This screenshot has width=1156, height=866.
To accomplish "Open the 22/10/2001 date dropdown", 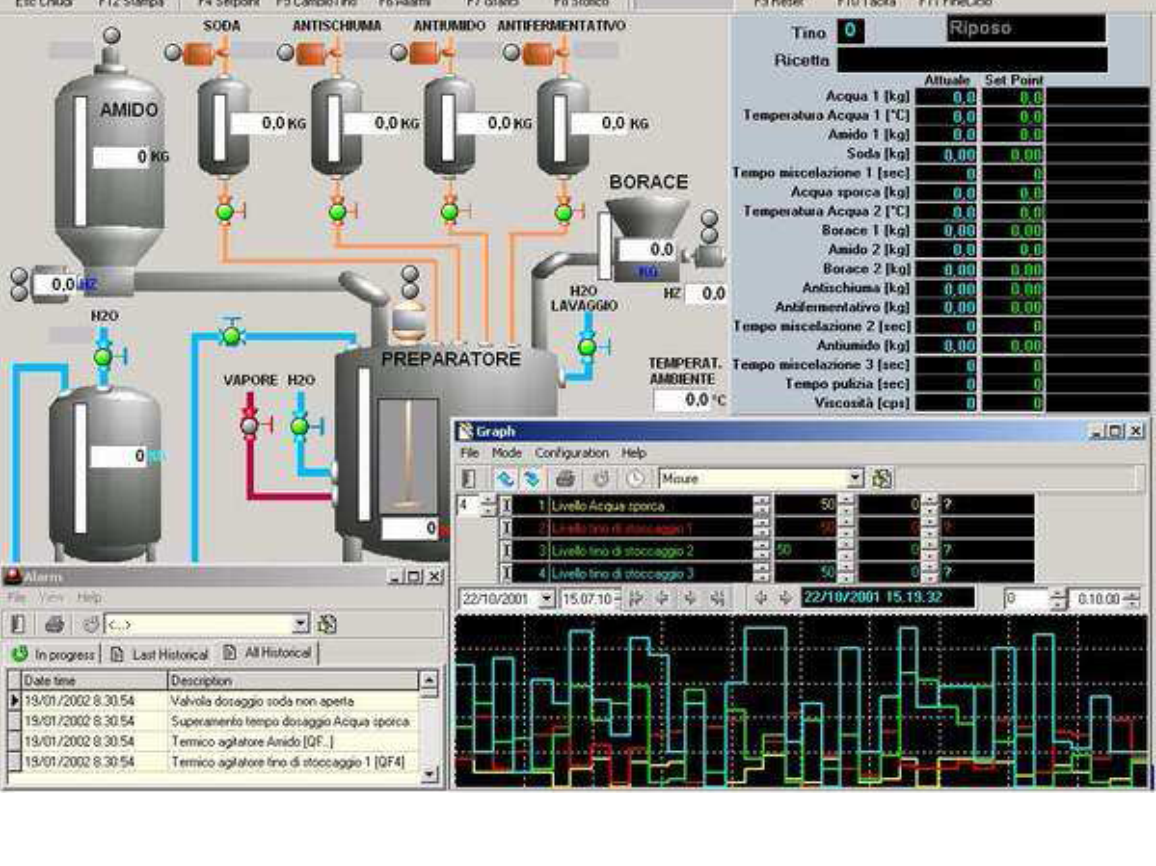I will [546, 598].
